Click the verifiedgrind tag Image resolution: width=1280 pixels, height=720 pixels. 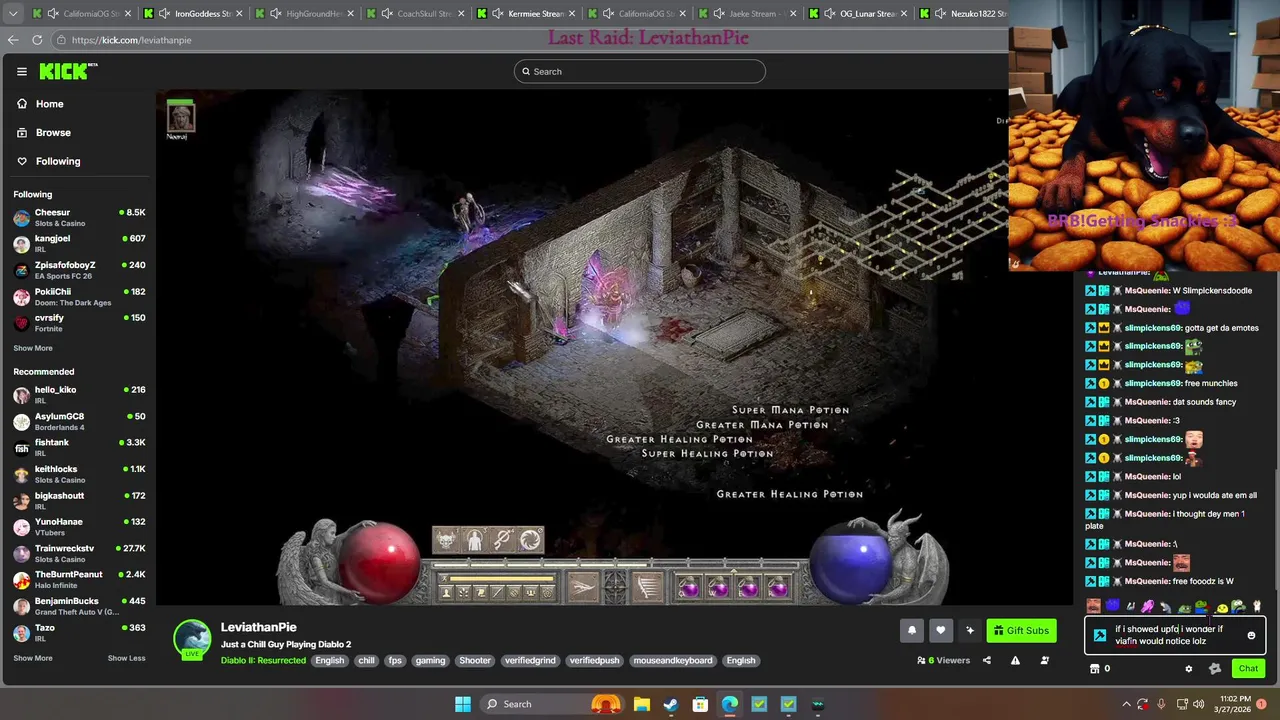(530, 660)
